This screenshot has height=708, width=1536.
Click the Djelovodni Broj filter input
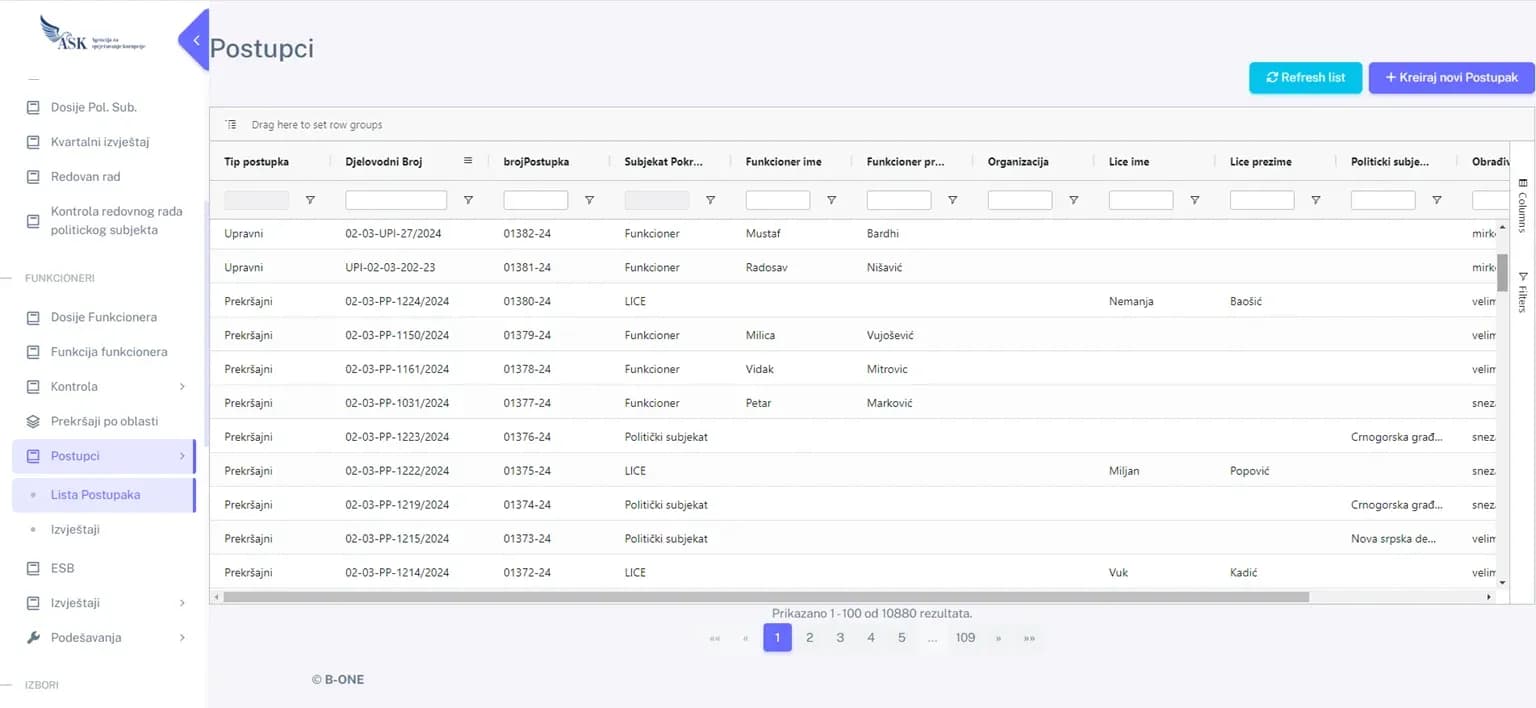(396, 200)
